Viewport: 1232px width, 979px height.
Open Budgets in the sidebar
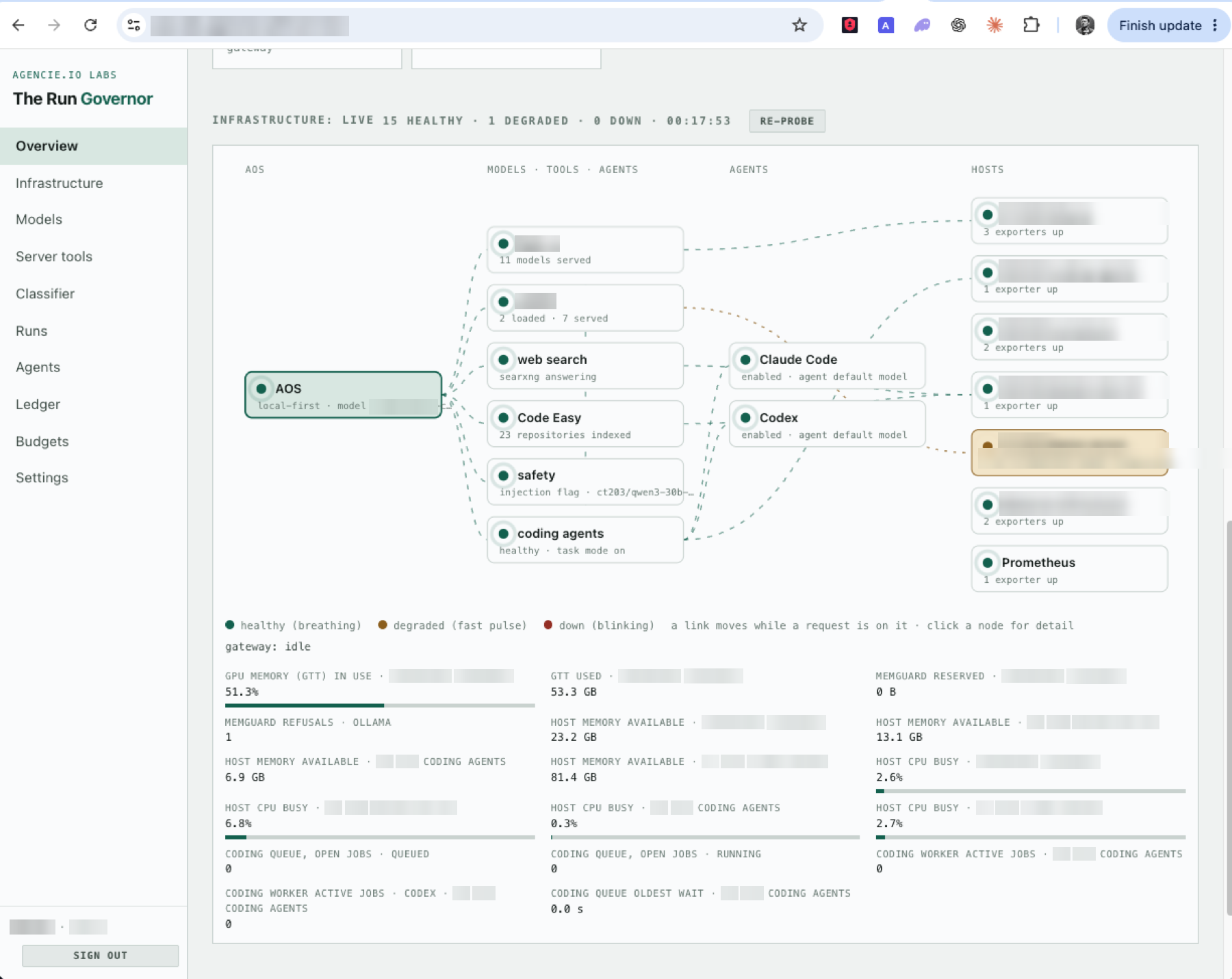(x=94, y=441)
